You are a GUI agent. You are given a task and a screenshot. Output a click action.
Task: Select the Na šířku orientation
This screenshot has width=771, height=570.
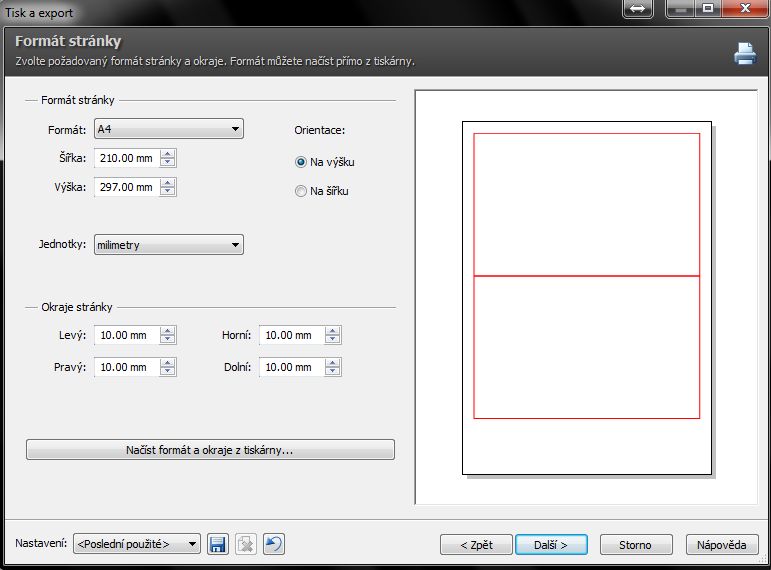301,191
